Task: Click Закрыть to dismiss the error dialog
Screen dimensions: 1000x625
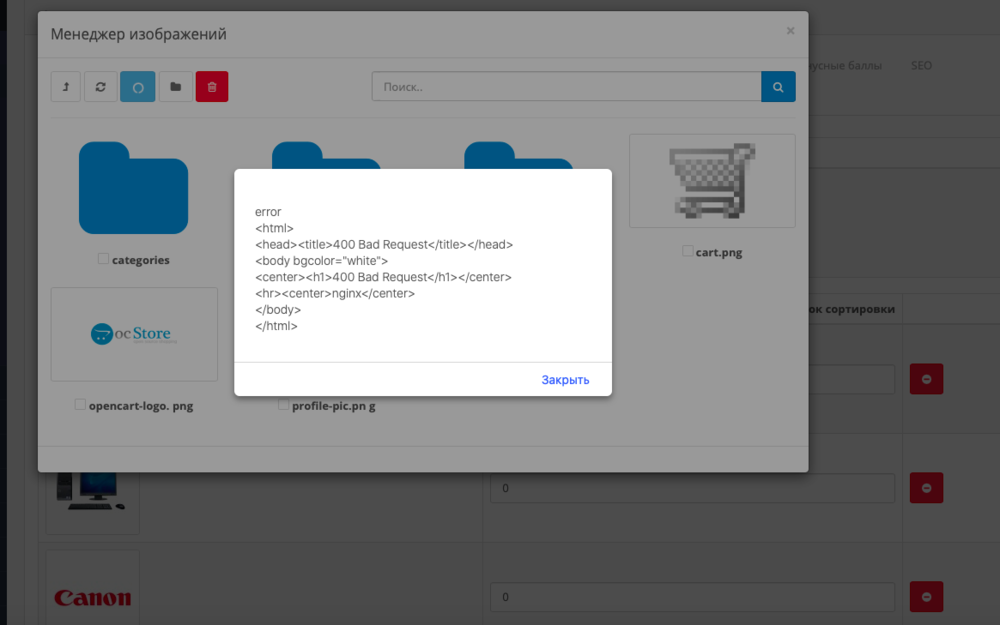Action: [x=565, y=380]
